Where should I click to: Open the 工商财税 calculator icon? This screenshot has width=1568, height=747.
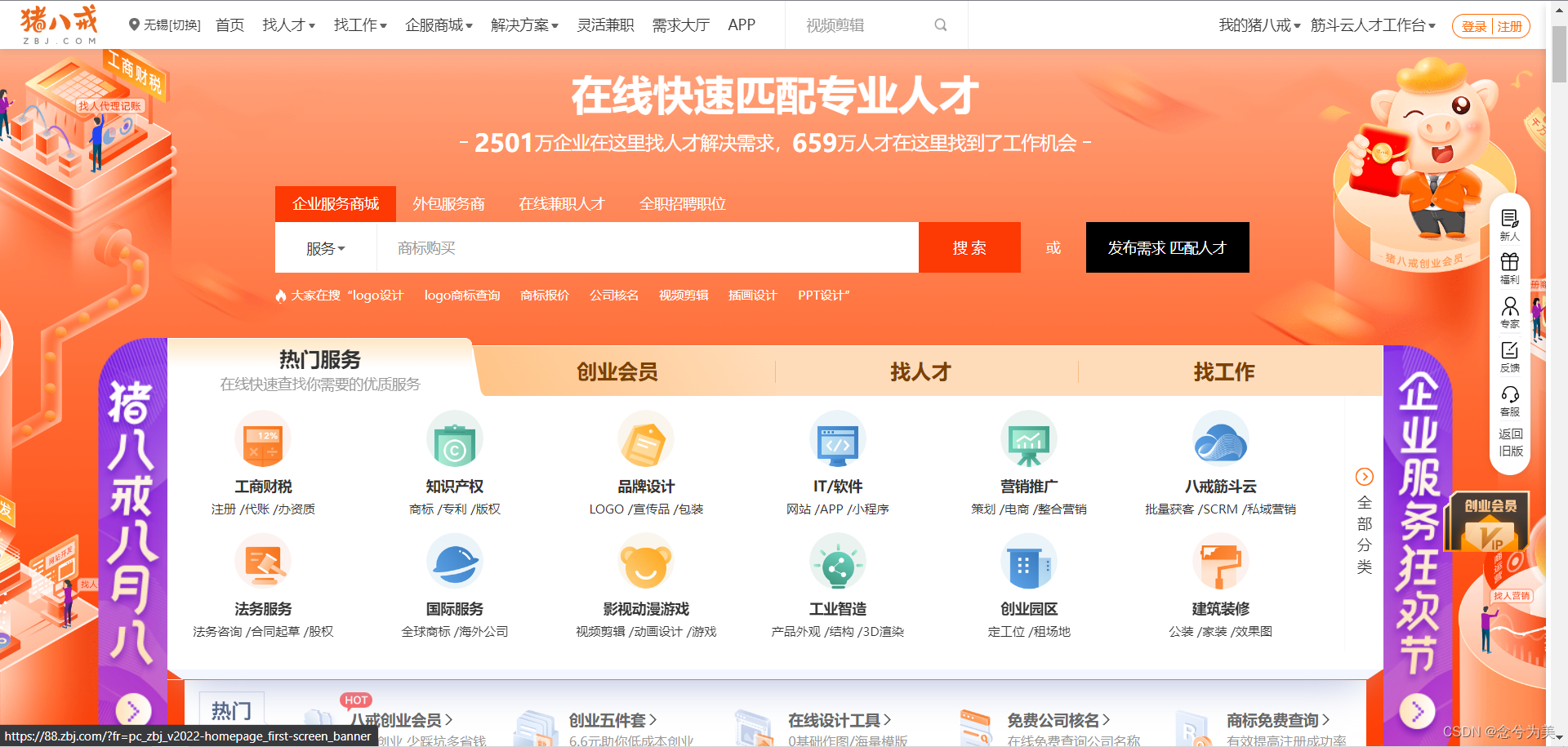[x=263, y=439]
